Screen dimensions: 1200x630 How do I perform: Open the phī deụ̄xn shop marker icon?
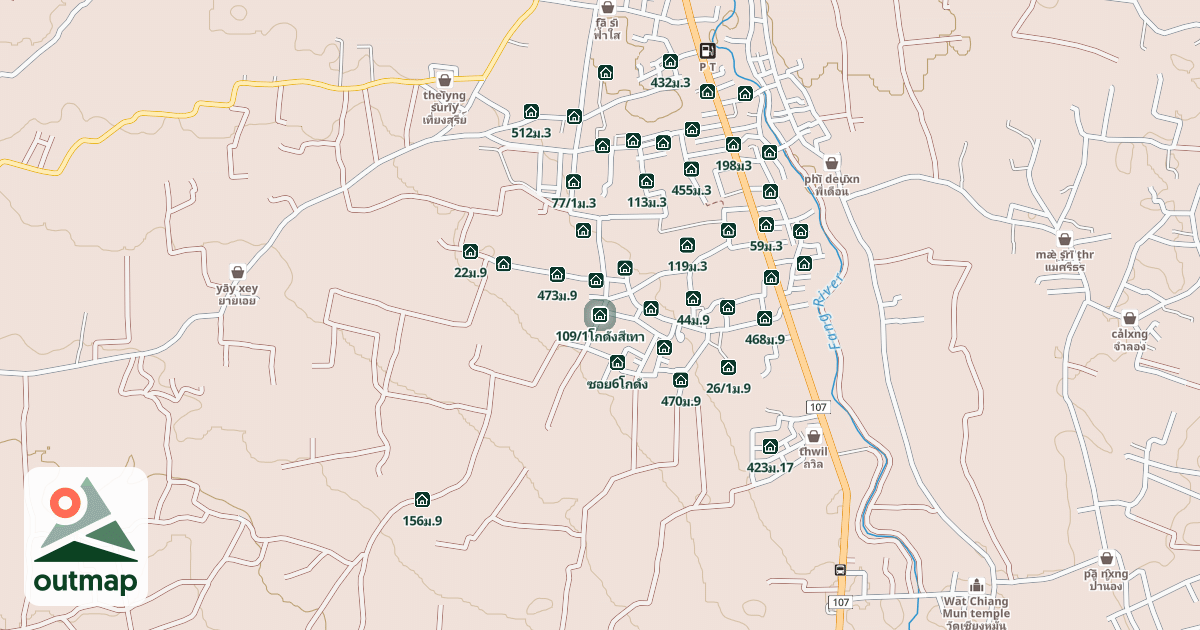[832, 163]
